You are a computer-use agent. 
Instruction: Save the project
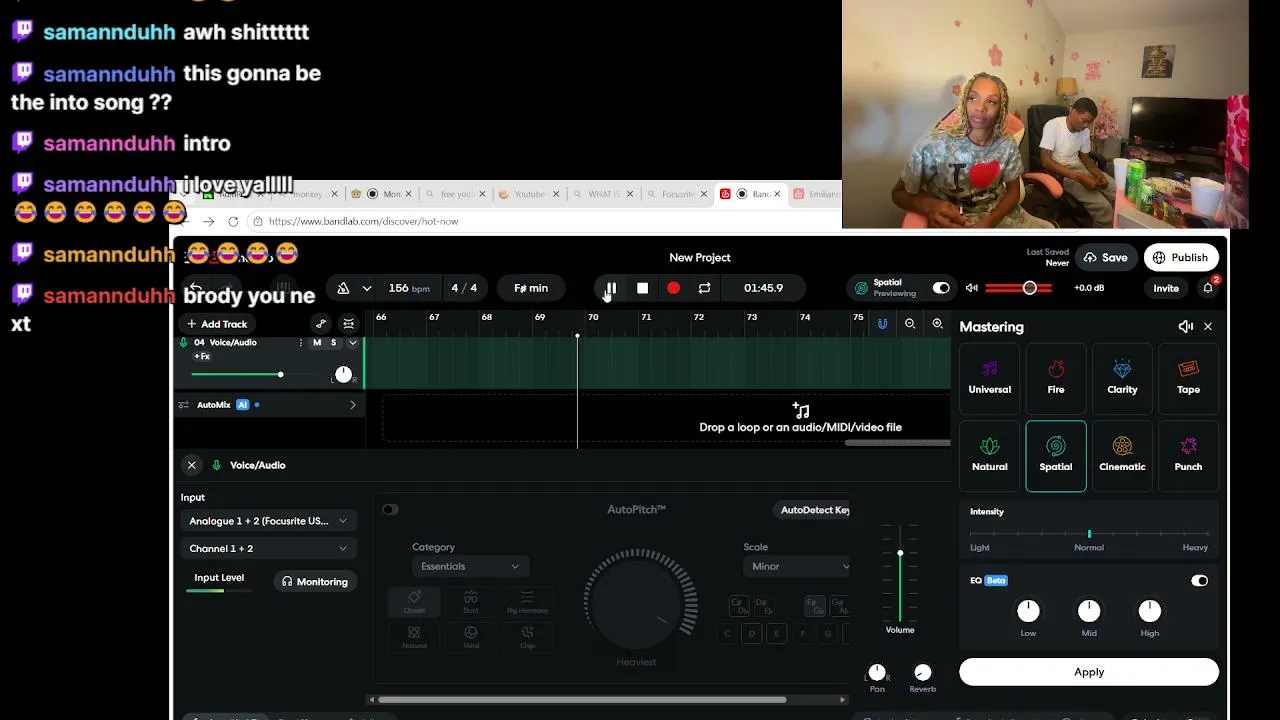(x=1105, y=257)
